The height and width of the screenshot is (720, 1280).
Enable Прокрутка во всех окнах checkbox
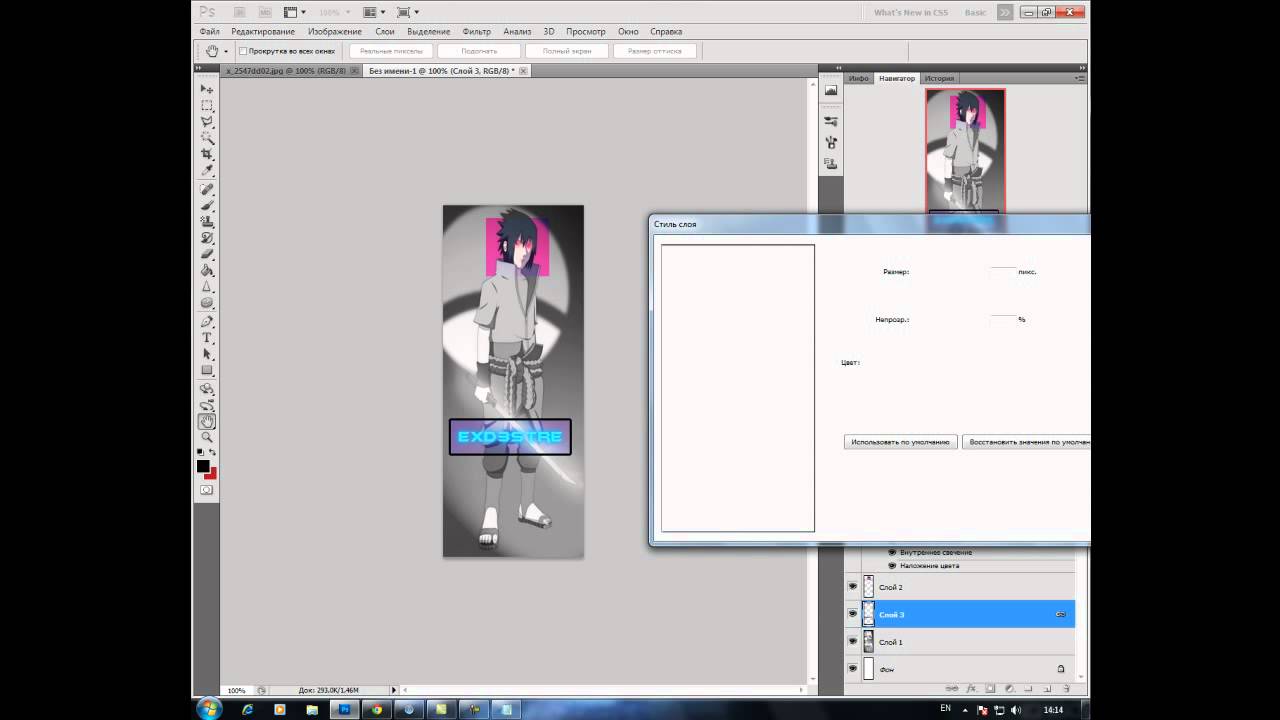pyautogui.click(x=243, y=50)
